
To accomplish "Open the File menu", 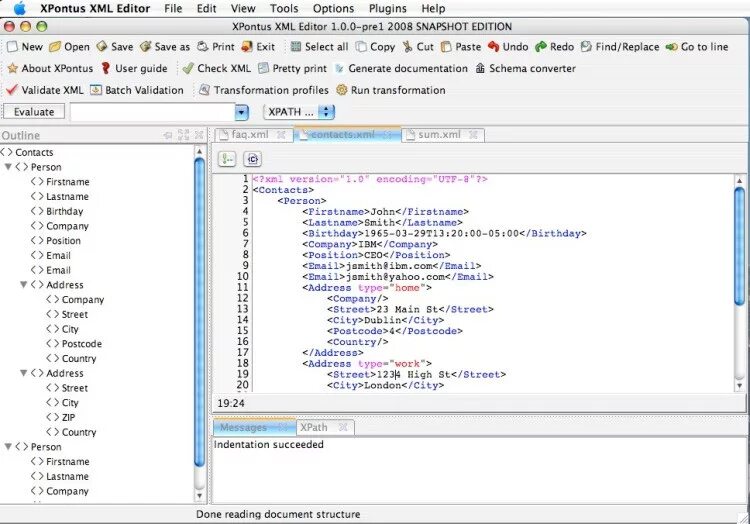I will 173,9.
